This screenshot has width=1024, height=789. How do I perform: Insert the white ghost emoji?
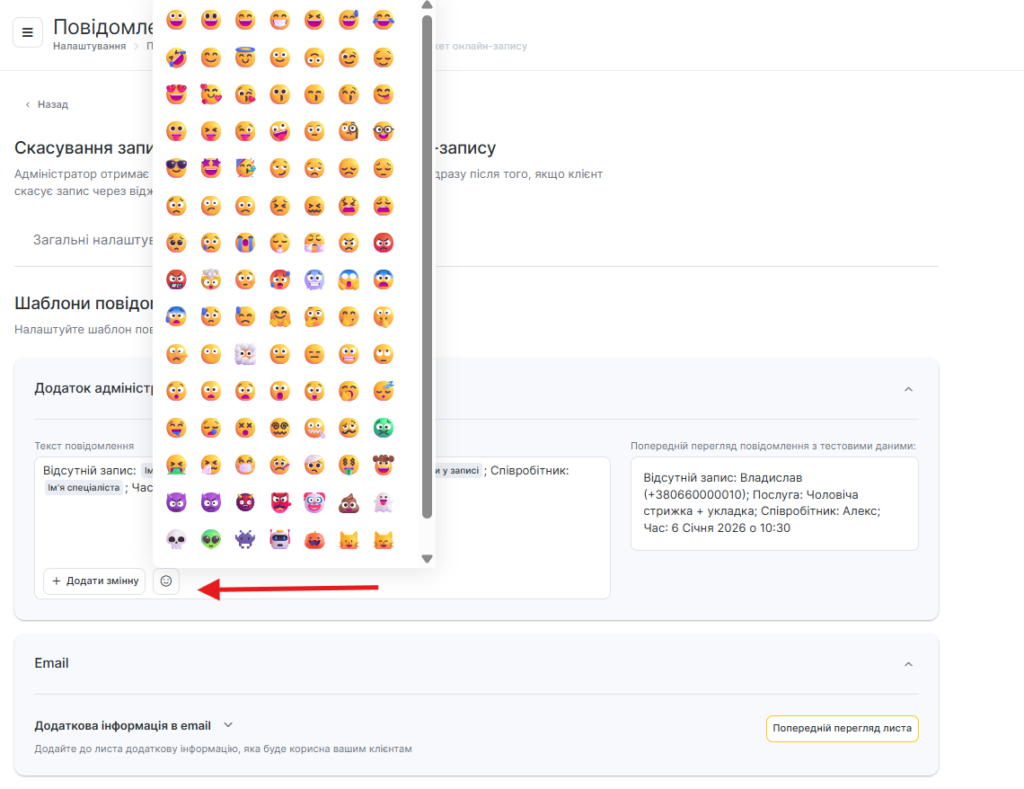383,503
